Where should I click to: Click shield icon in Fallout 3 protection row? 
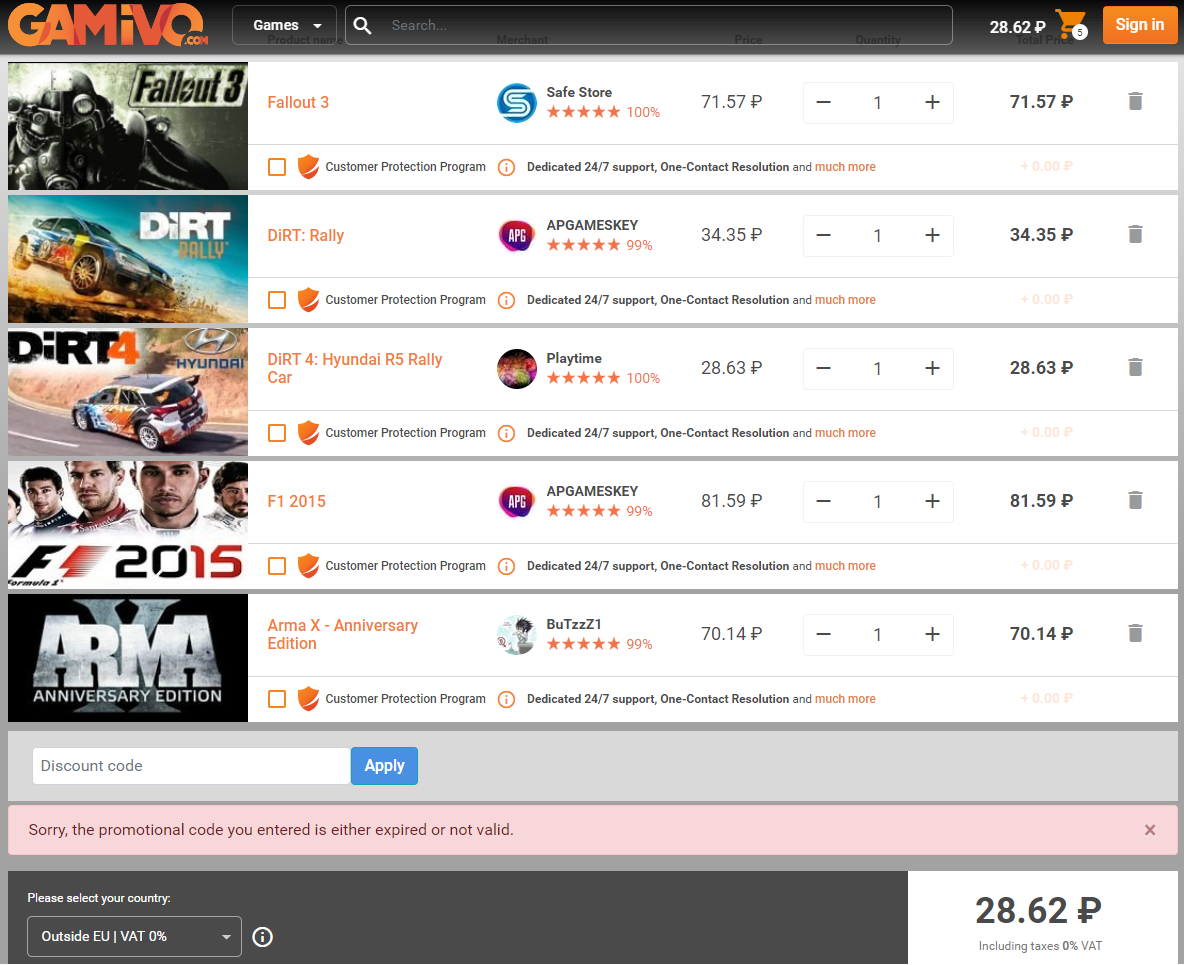click(x=308, y=167)
